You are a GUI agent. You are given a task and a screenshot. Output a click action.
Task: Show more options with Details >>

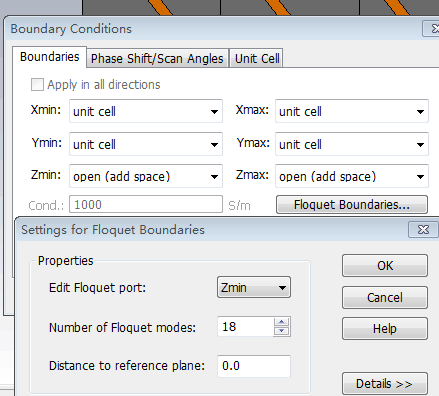(385, 384)
